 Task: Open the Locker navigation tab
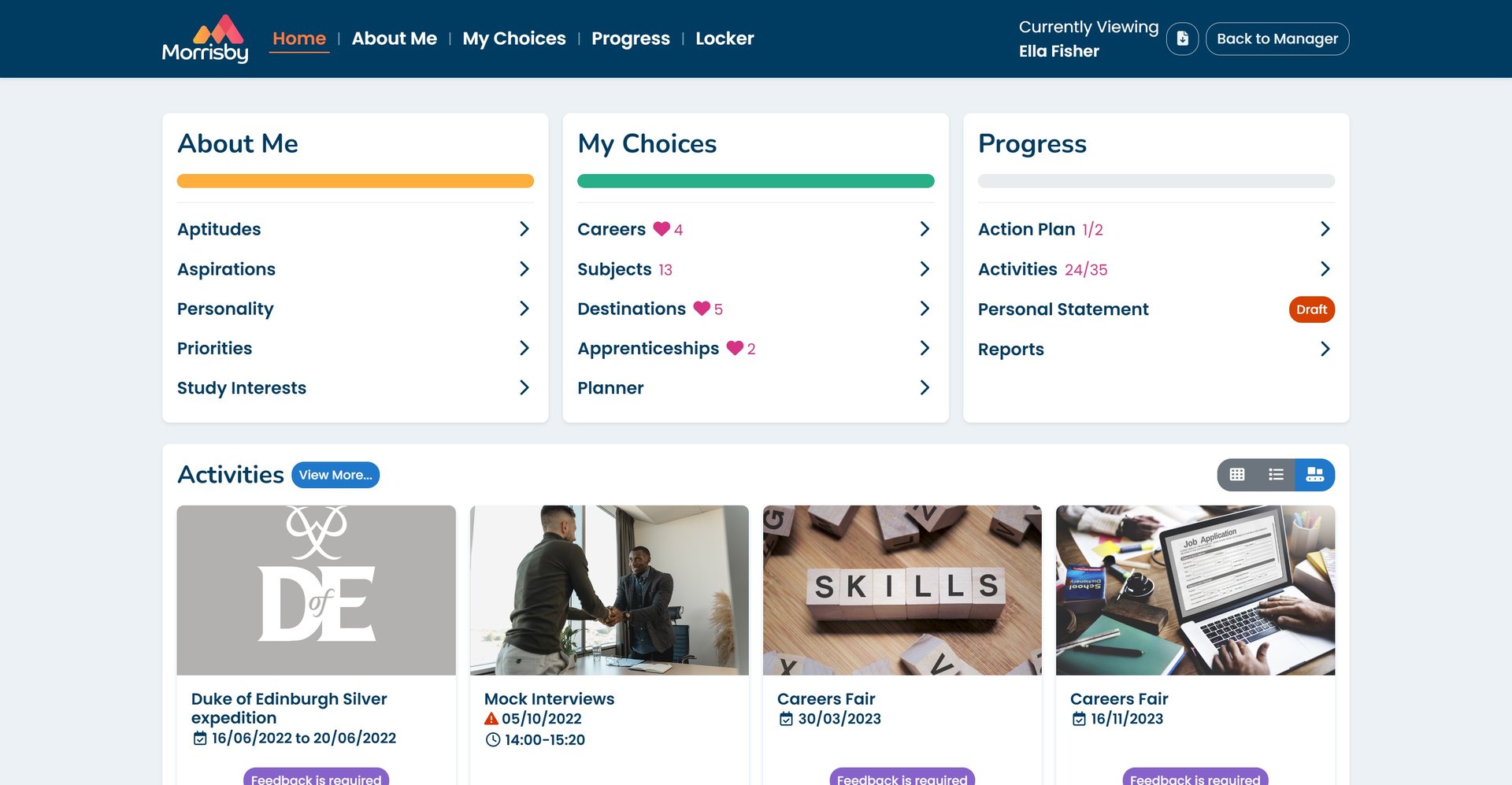pyautogui.click(x=724, y=39)
